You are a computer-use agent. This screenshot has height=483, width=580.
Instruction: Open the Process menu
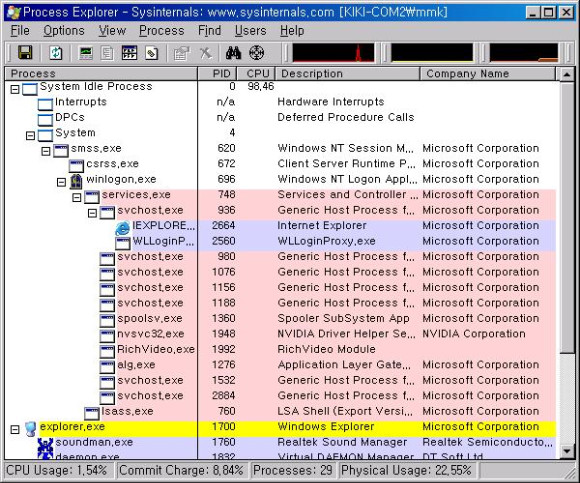[x=162, y=31]
